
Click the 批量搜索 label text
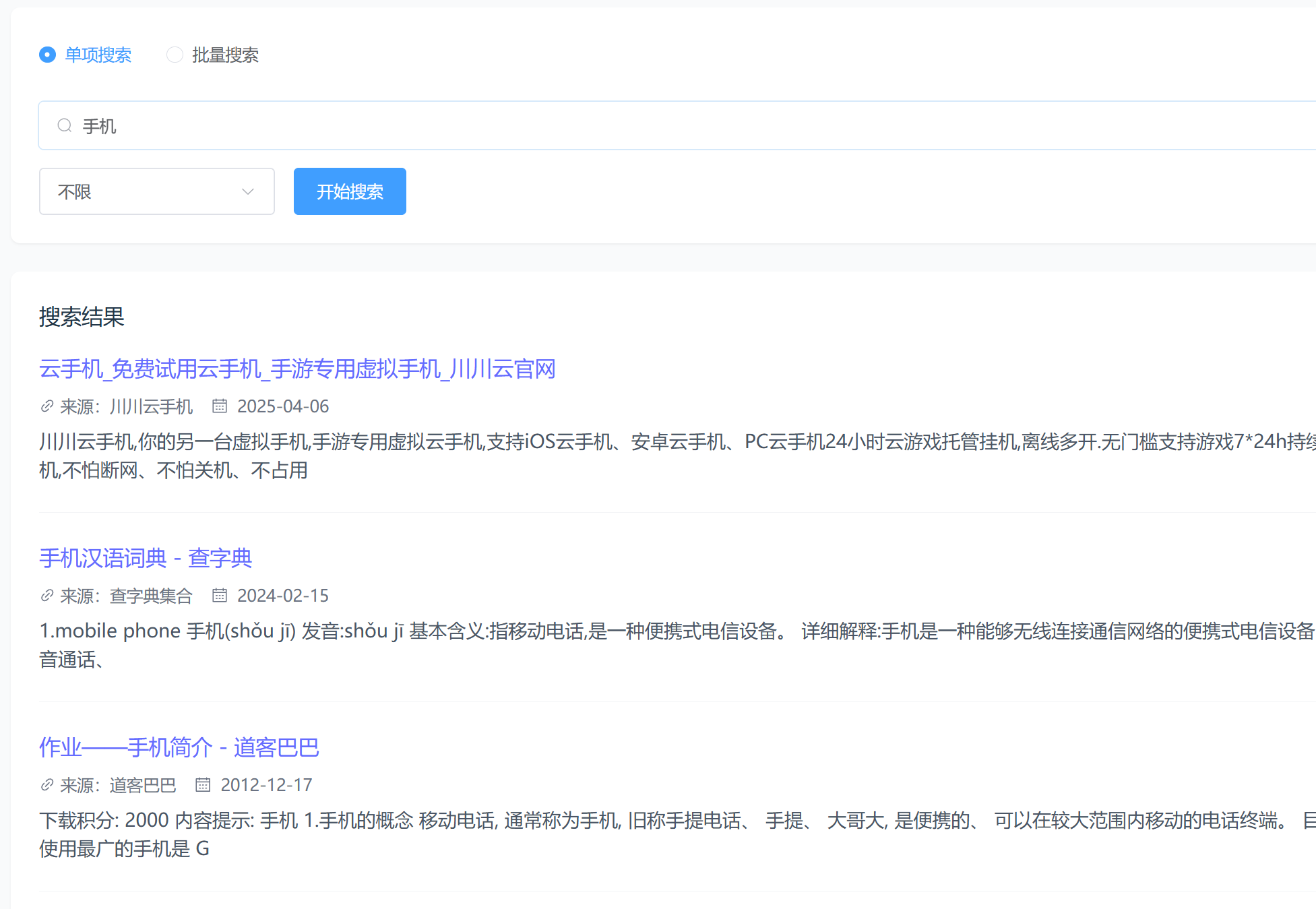point(225,55)
